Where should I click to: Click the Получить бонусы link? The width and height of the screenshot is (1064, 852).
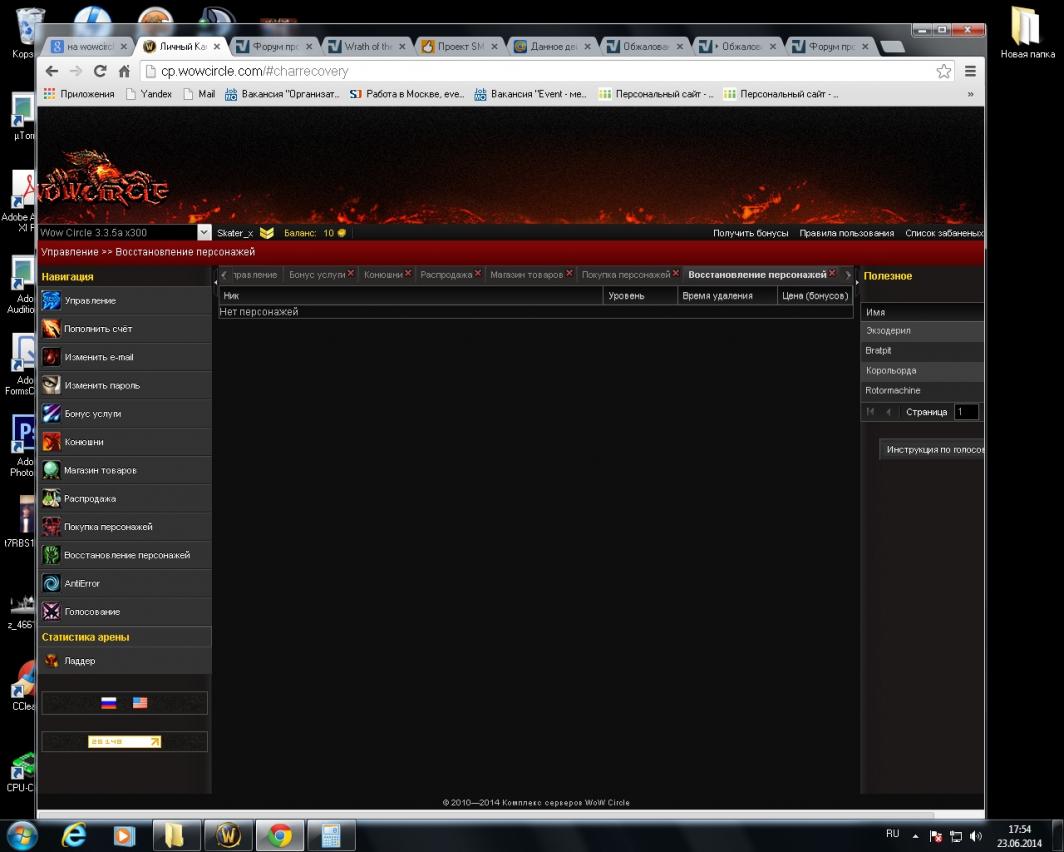click(x=751, y=233)
